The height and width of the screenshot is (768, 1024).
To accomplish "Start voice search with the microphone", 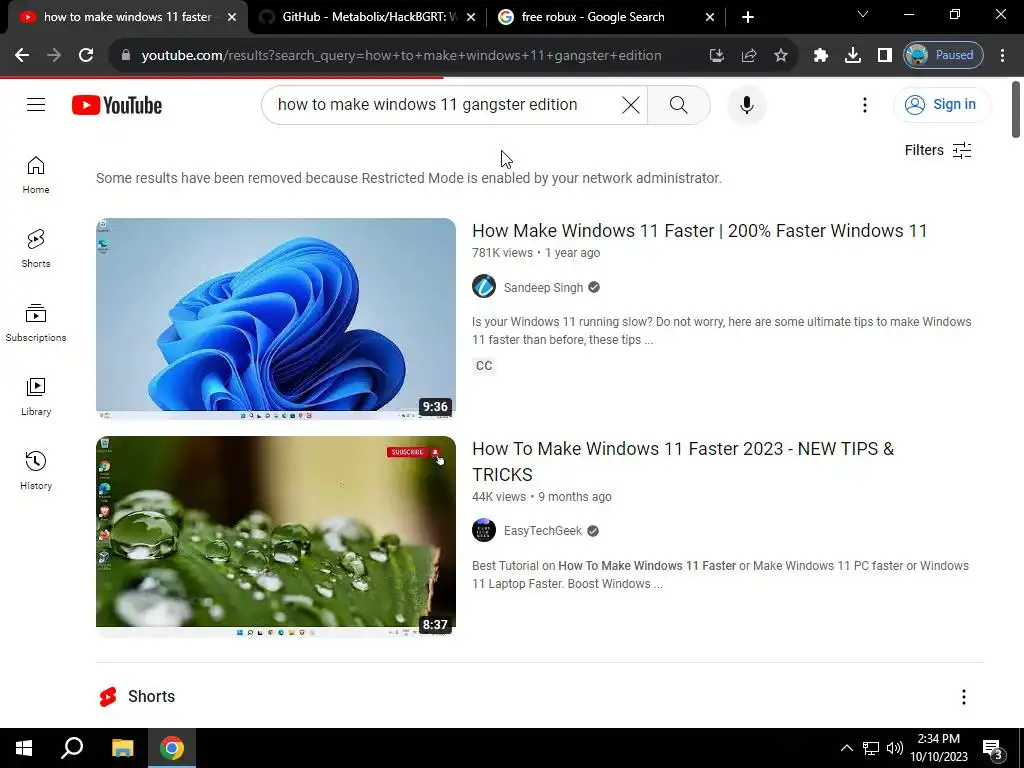I will click(x=746, y=104).
